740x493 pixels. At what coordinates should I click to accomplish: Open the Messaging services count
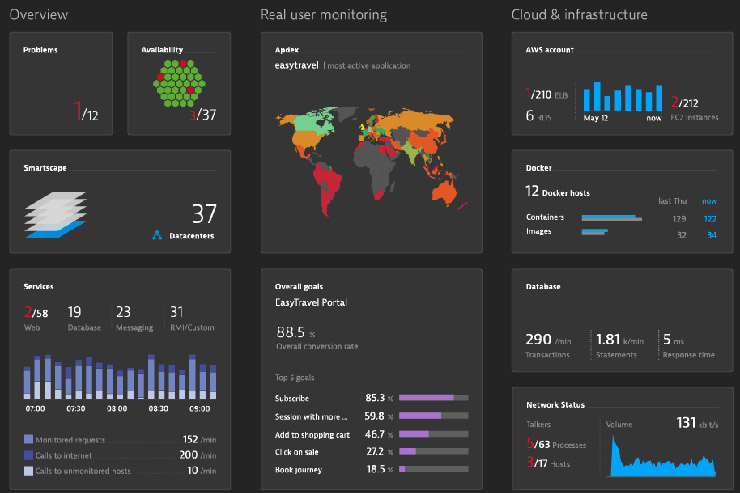pos(124,314)
